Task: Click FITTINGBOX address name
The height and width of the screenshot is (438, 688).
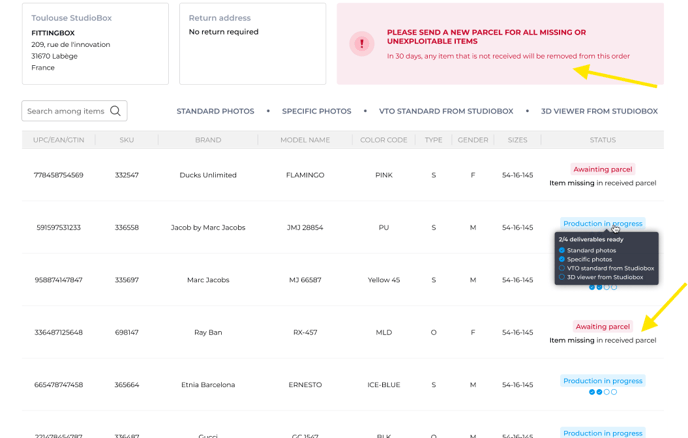Action: [53, 33]
